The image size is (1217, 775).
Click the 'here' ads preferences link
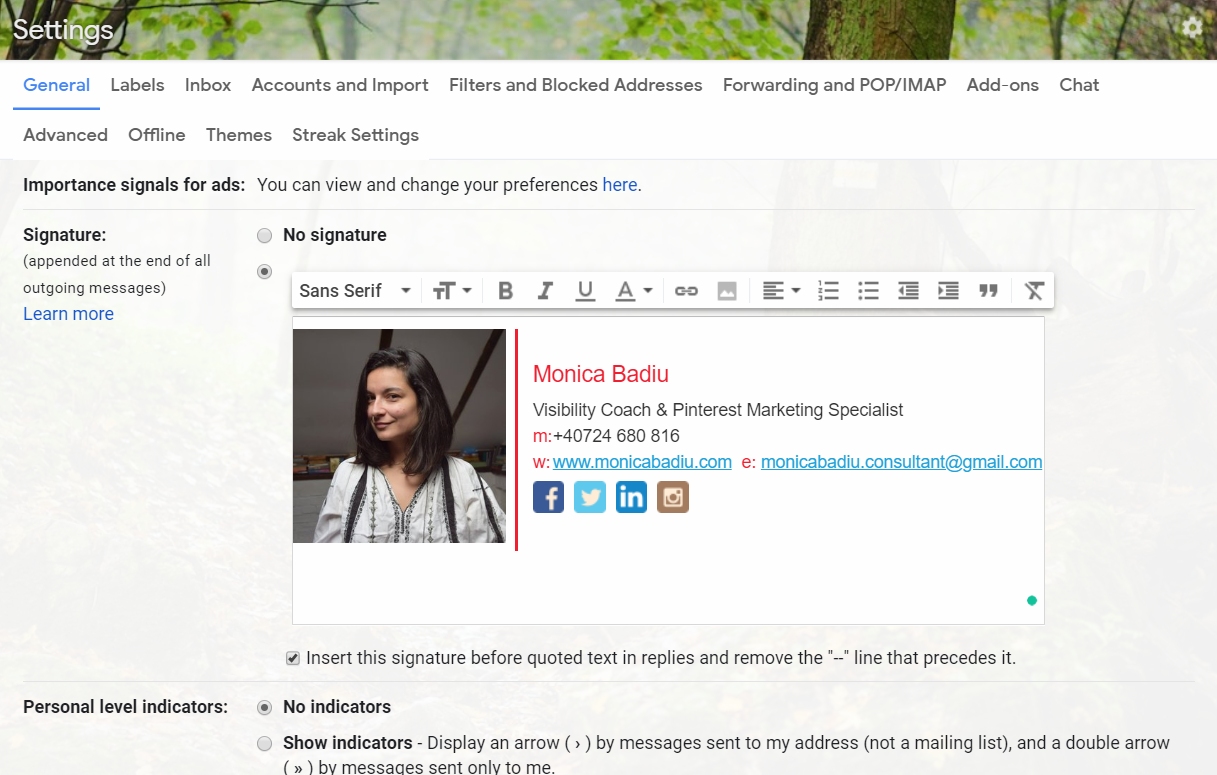619,185
